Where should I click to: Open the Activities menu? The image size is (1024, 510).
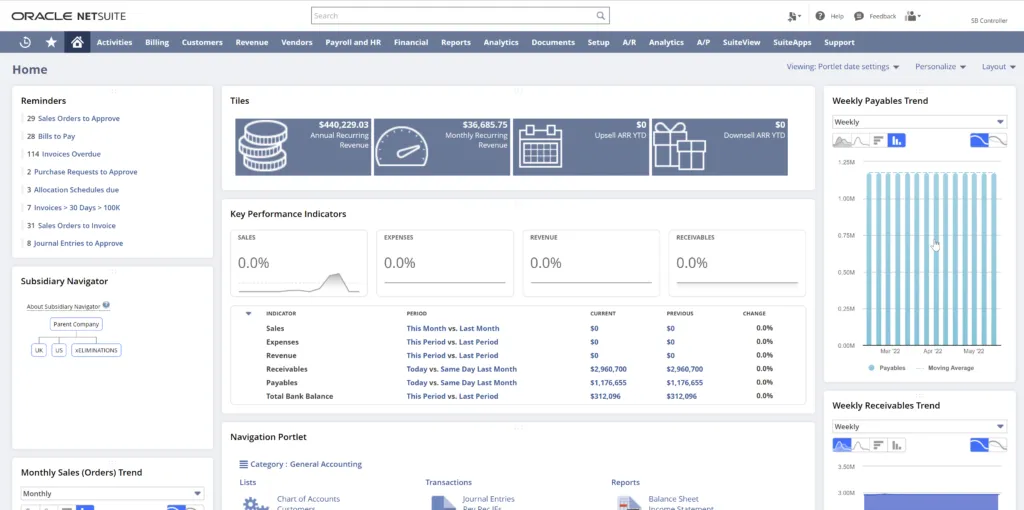114,42
